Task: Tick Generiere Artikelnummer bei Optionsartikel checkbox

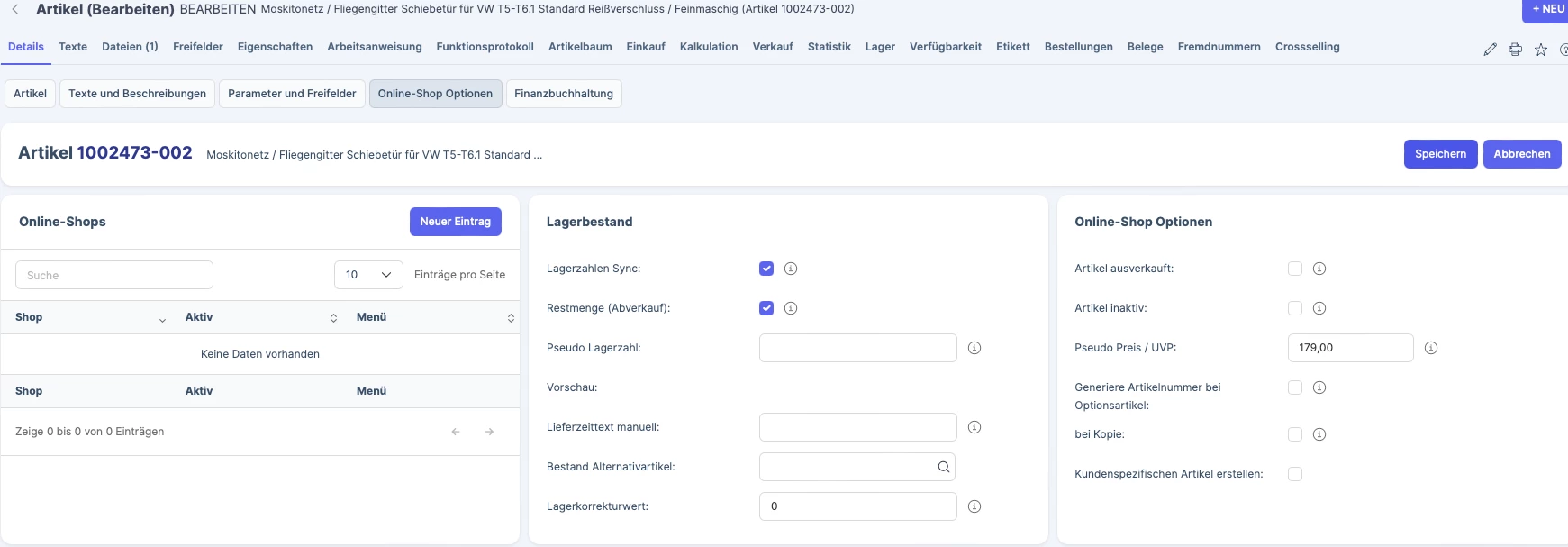Action: (1295, 387)
